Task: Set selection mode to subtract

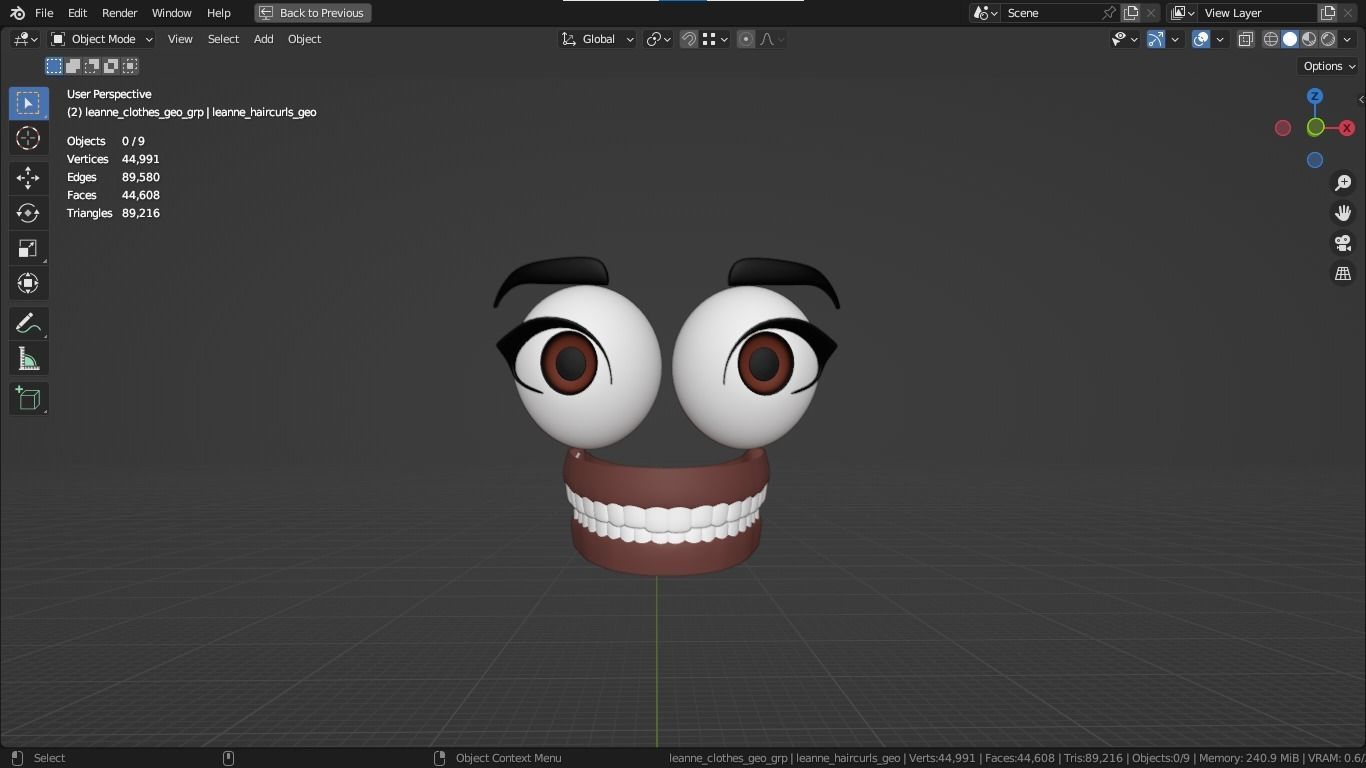Action: [92, 66]
